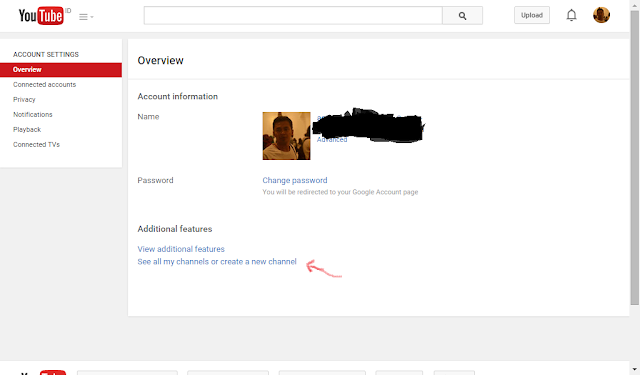Viewport: 640px width, 375px height.
Task: Focus the YouTube search box
Action: click(x=293, y=16)
